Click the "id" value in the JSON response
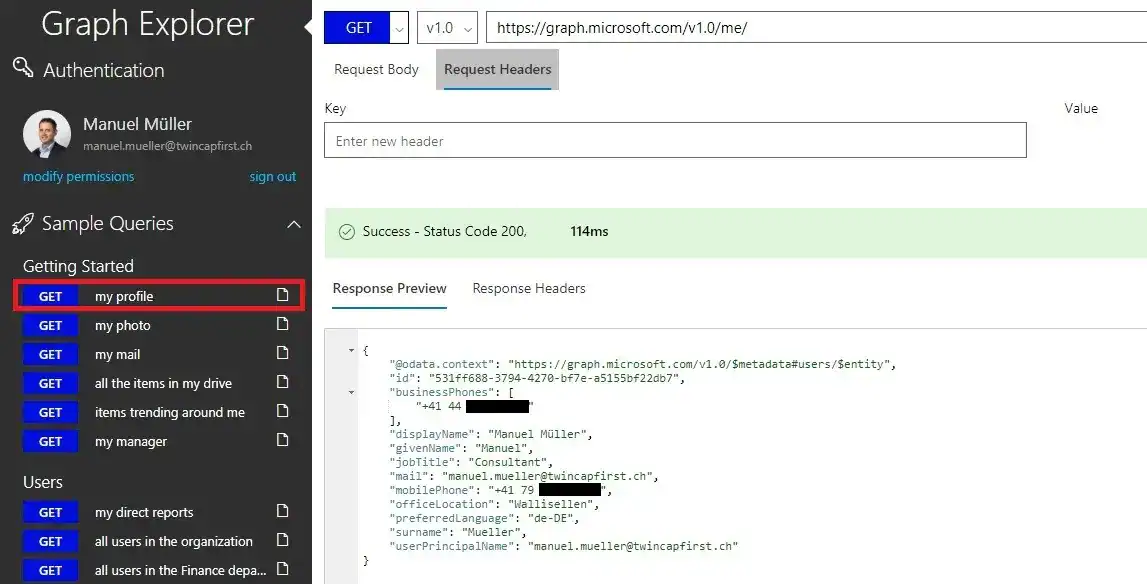The height and width of the screenshot is (584, 1147). 552,378
